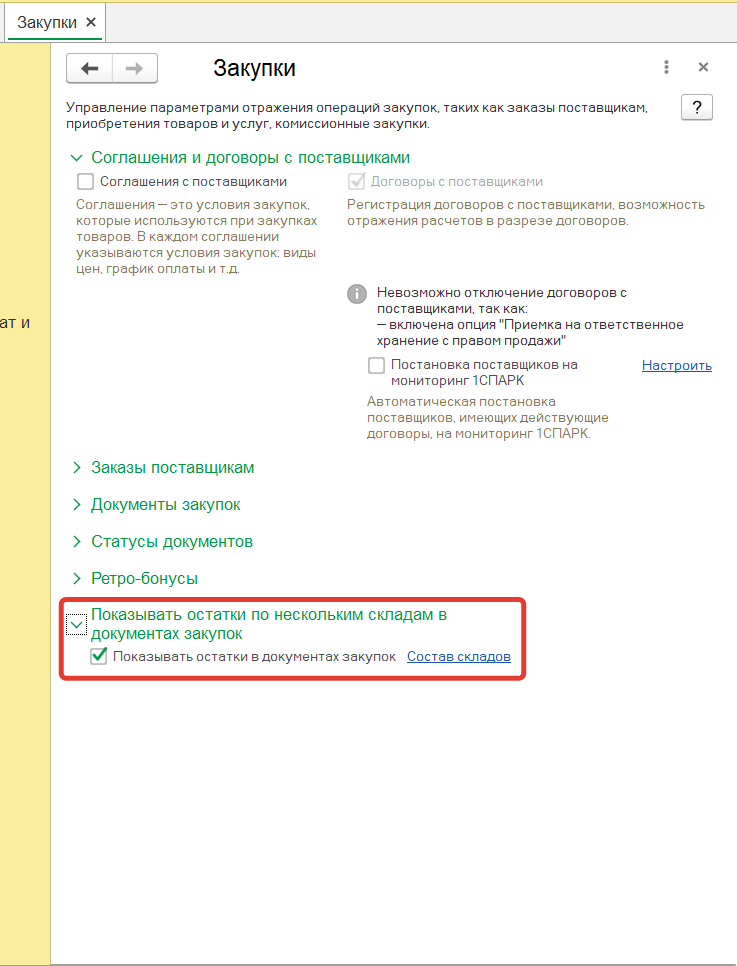
Task: Open the three-dot more actions menu
Action: [x=666, y=67]
